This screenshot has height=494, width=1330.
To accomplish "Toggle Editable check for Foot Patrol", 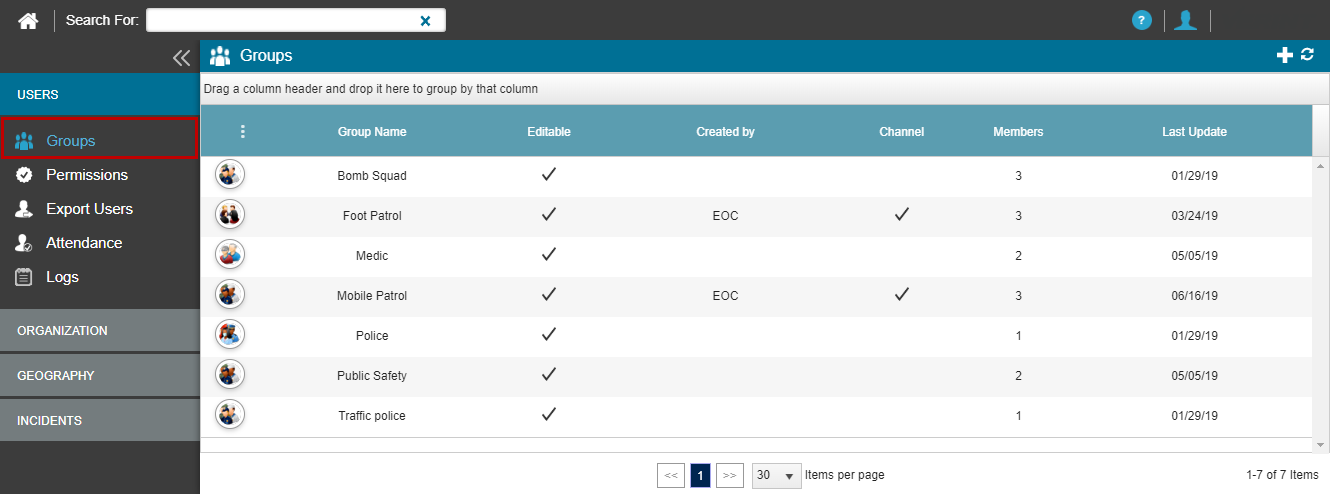I will [548, 214].
